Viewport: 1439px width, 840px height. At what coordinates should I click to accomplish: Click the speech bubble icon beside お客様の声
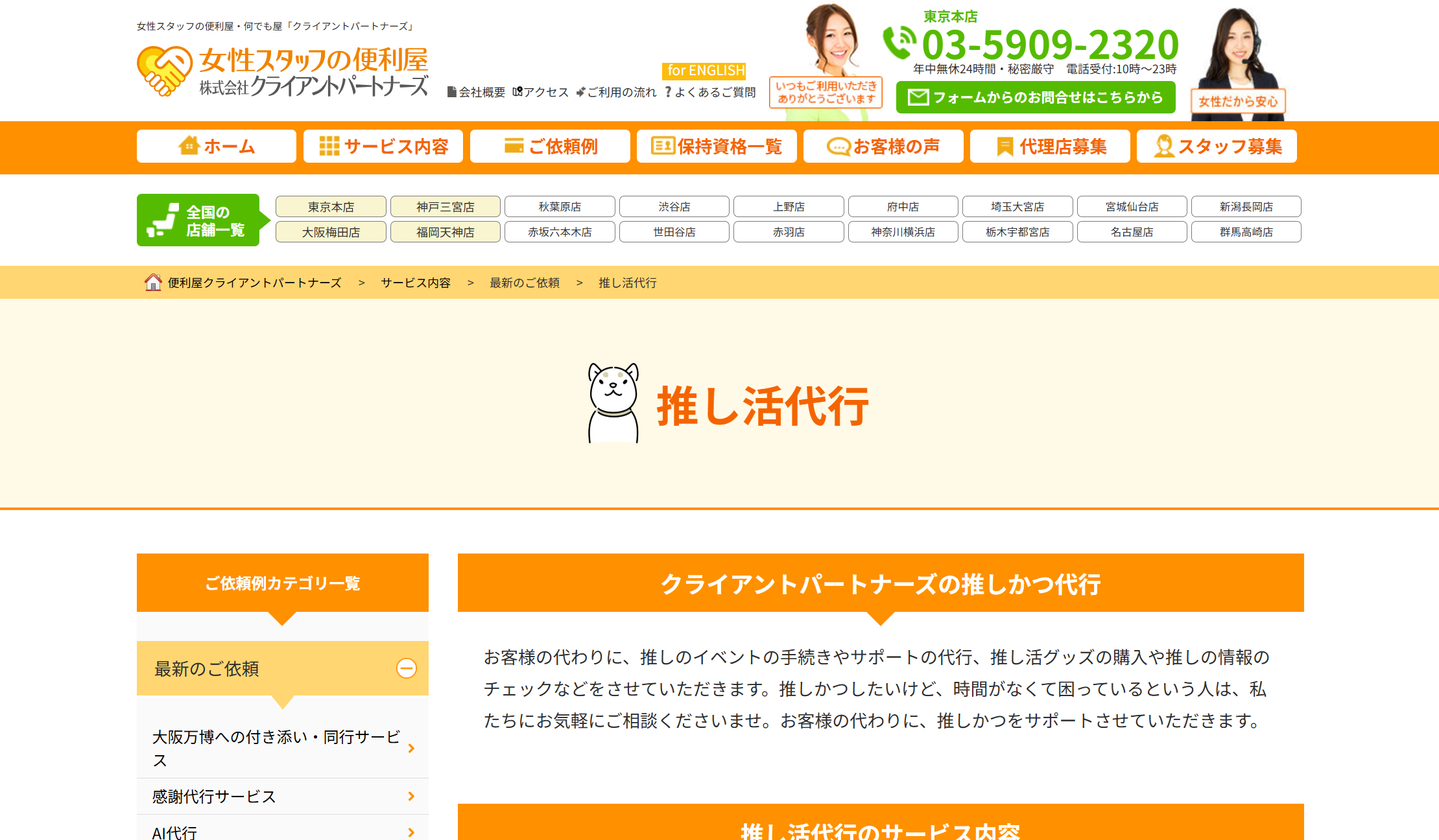(838, 146)
